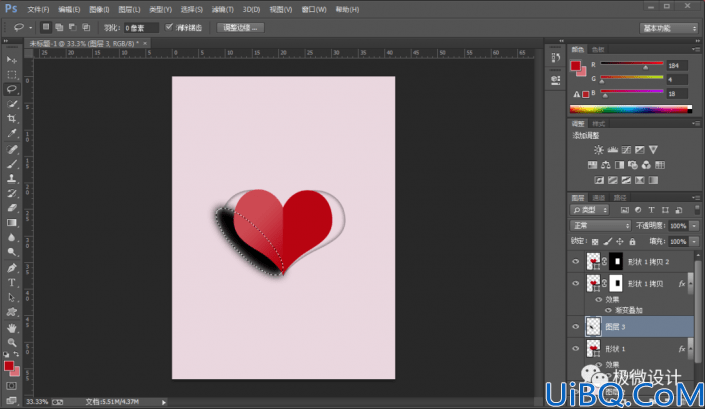Screen dimensions: 705x409
Task: Open the 编辑(E) menu
Action: 69,9
